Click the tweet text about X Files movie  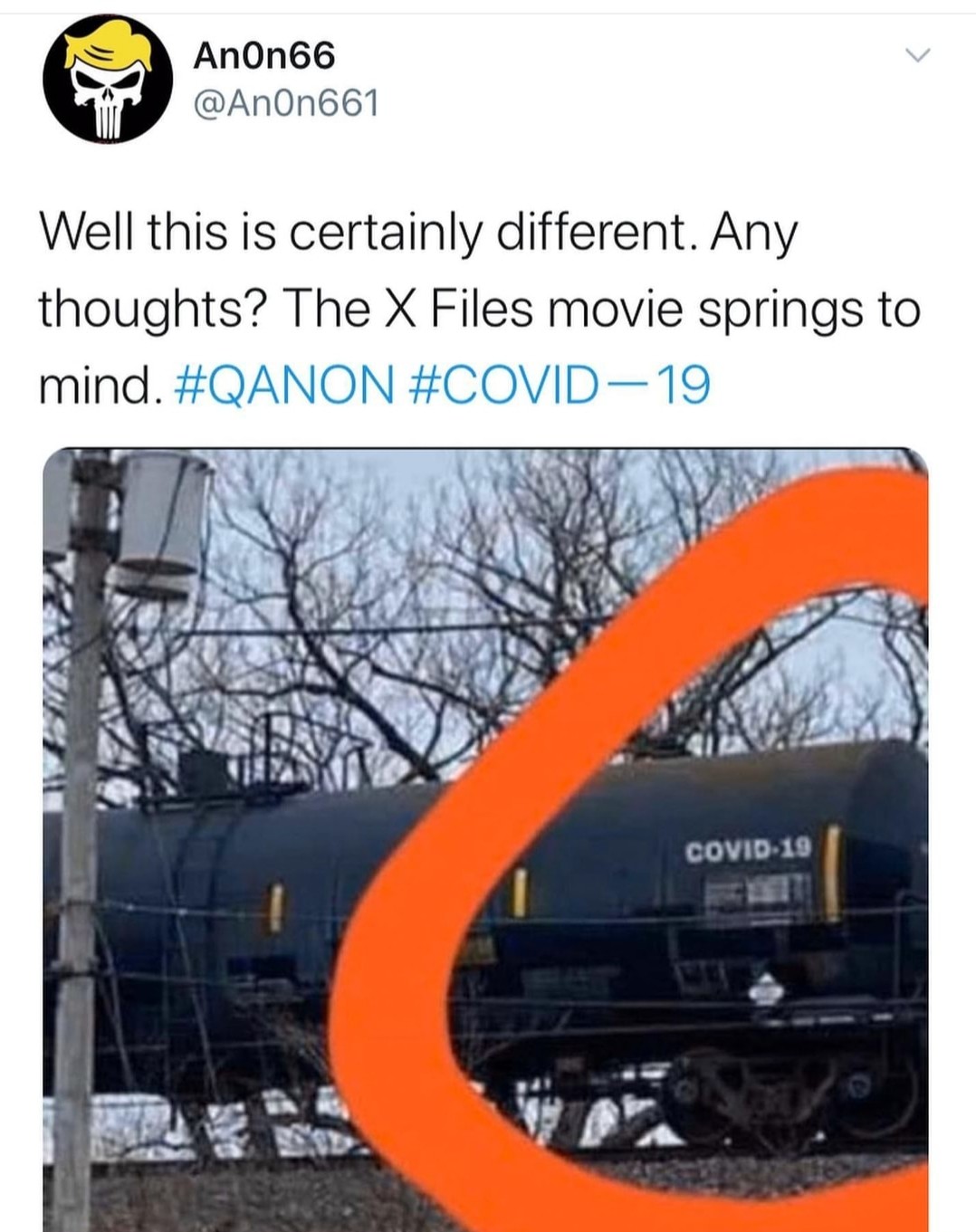479,309
